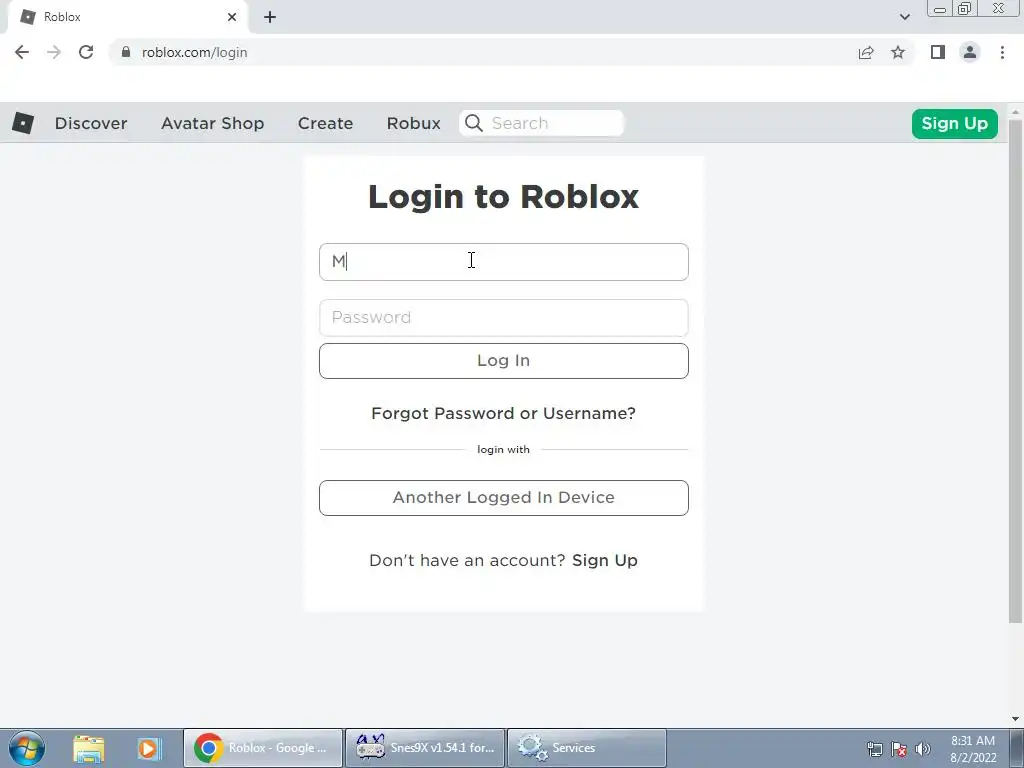Close the Roblox tab

pyautogui.click(x=232, y=17)
